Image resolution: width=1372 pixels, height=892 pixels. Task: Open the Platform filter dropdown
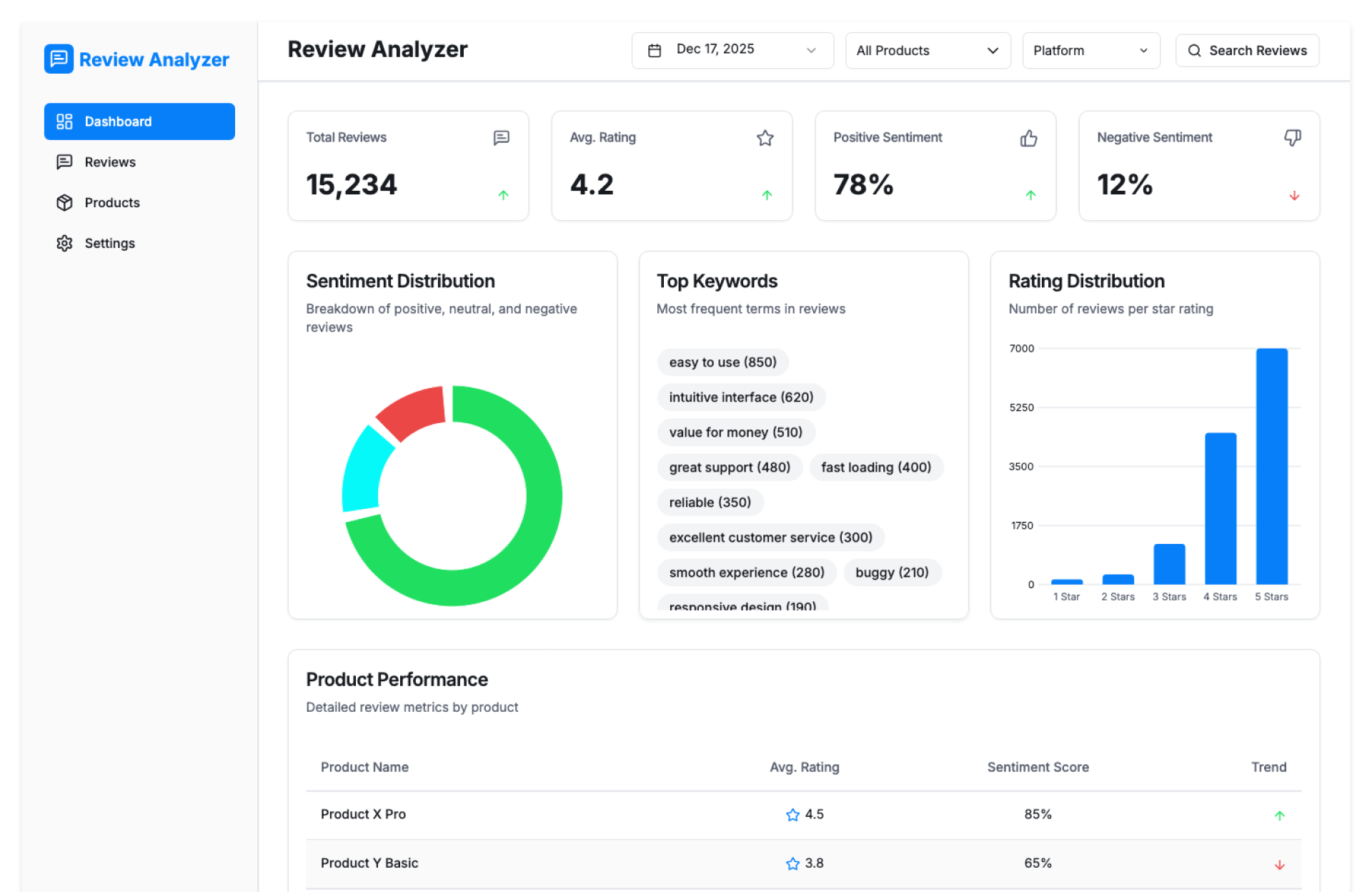pos(1090,50)
